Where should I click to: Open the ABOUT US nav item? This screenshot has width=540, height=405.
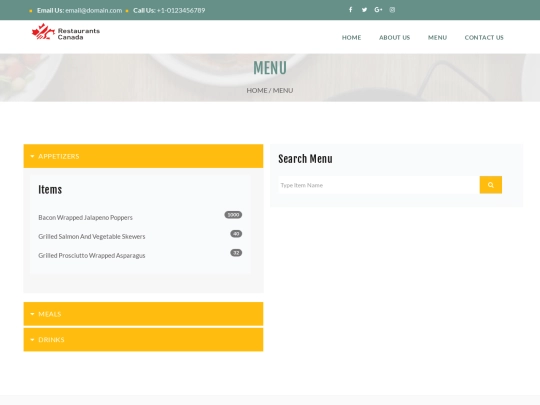point(394,38)
